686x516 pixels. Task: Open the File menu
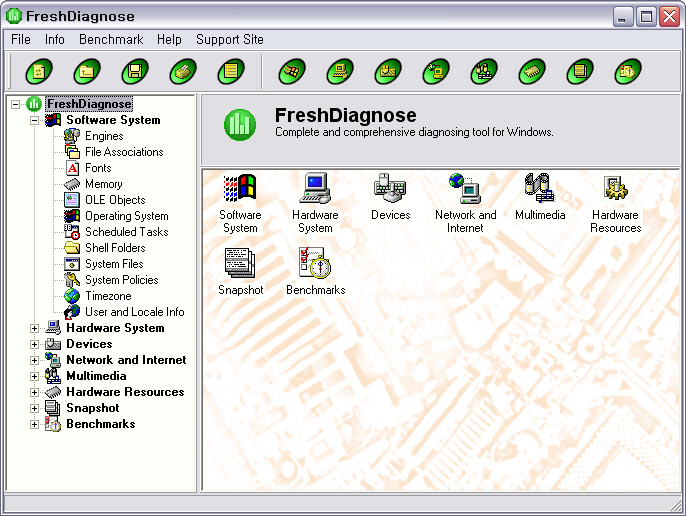21,39
